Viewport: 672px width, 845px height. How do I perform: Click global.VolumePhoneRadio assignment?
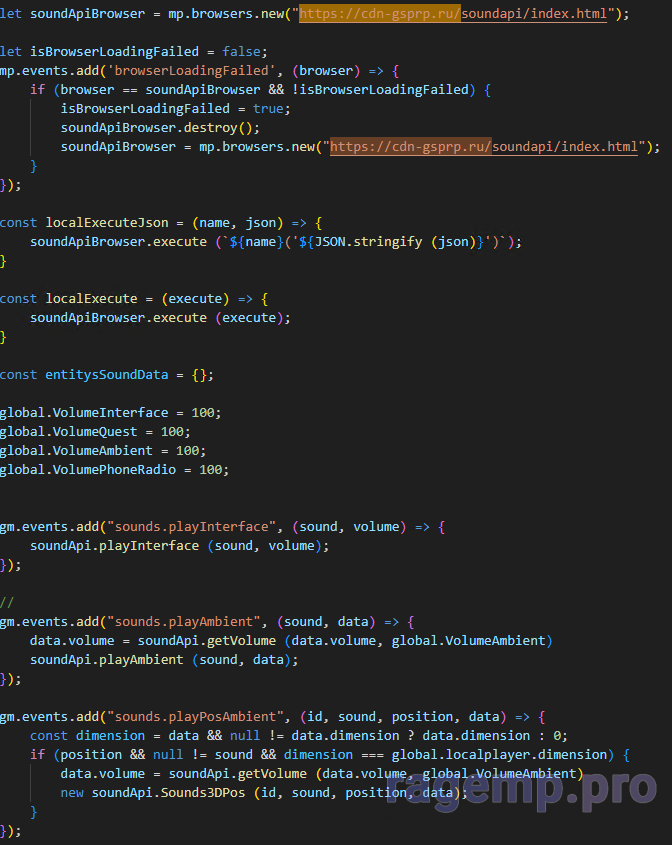coord(114,470)
